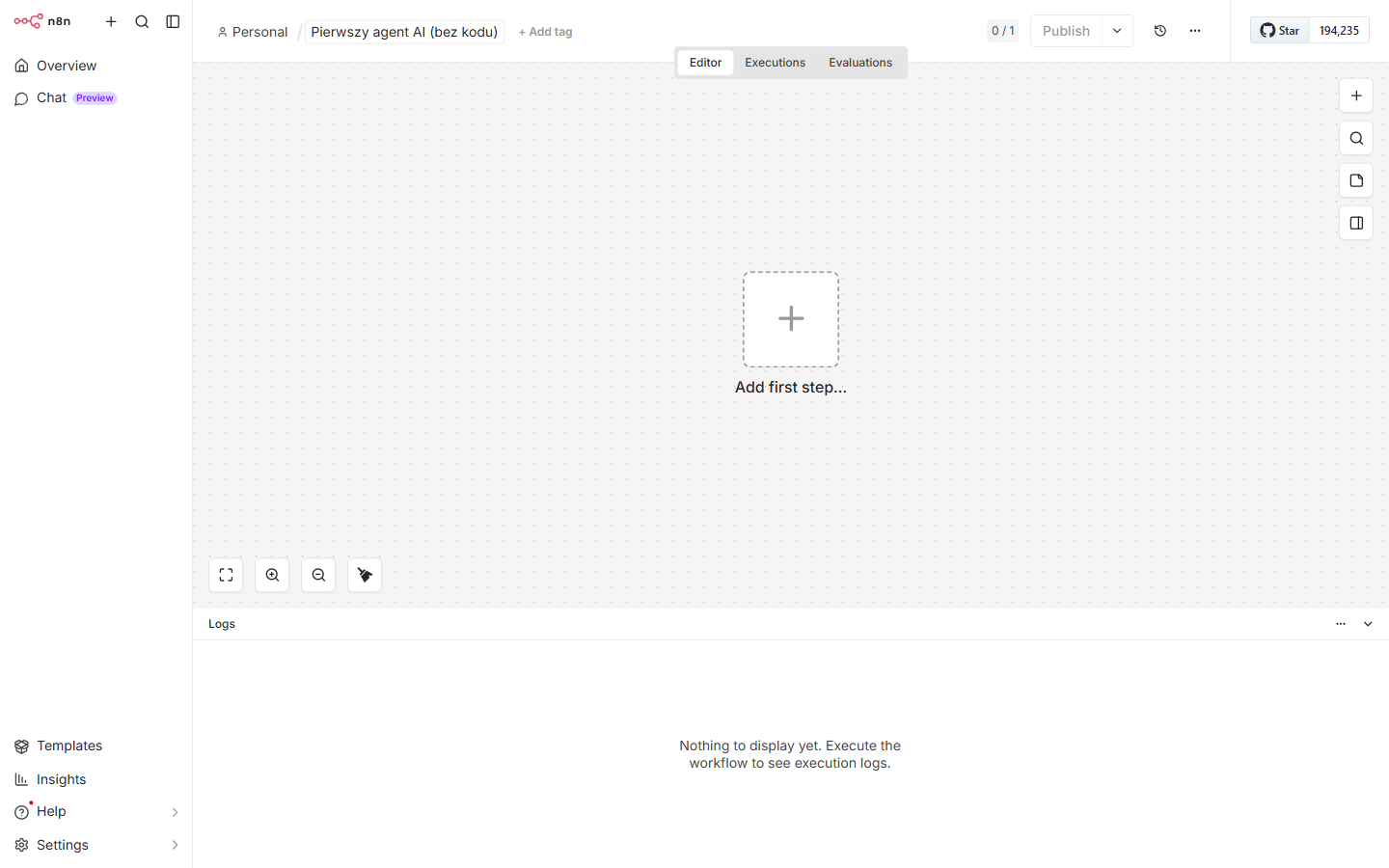Click the Add first step... label
This screenshot has width=1389, height=868.
(791, 387)
